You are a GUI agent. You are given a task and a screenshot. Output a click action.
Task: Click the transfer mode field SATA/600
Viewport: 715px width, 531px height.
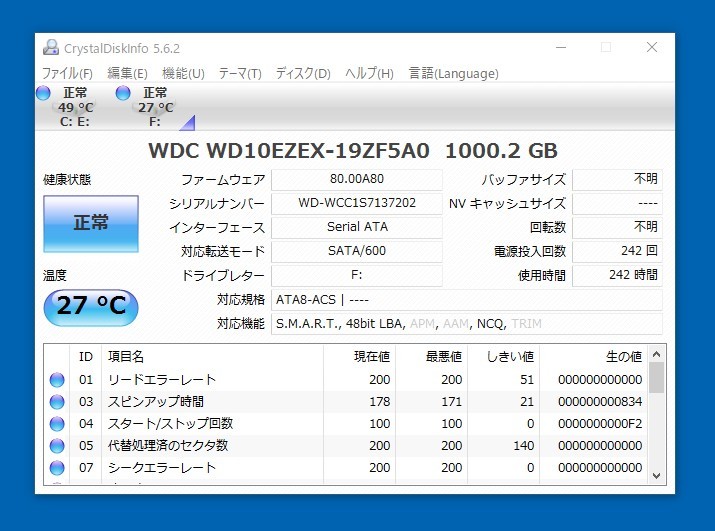[357, 251]
